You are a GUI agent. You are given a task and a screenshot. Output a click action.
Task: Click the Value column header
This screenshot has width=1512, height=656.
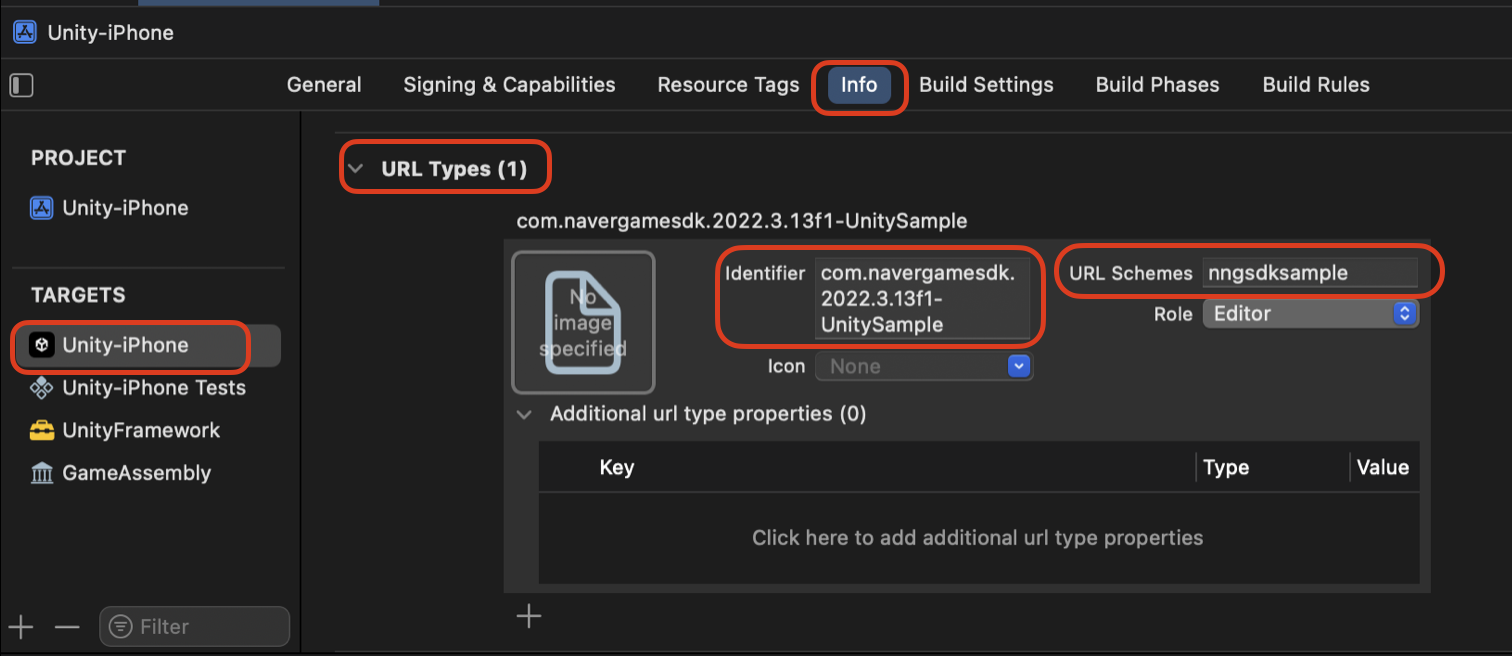click(x=1383, y=467)
